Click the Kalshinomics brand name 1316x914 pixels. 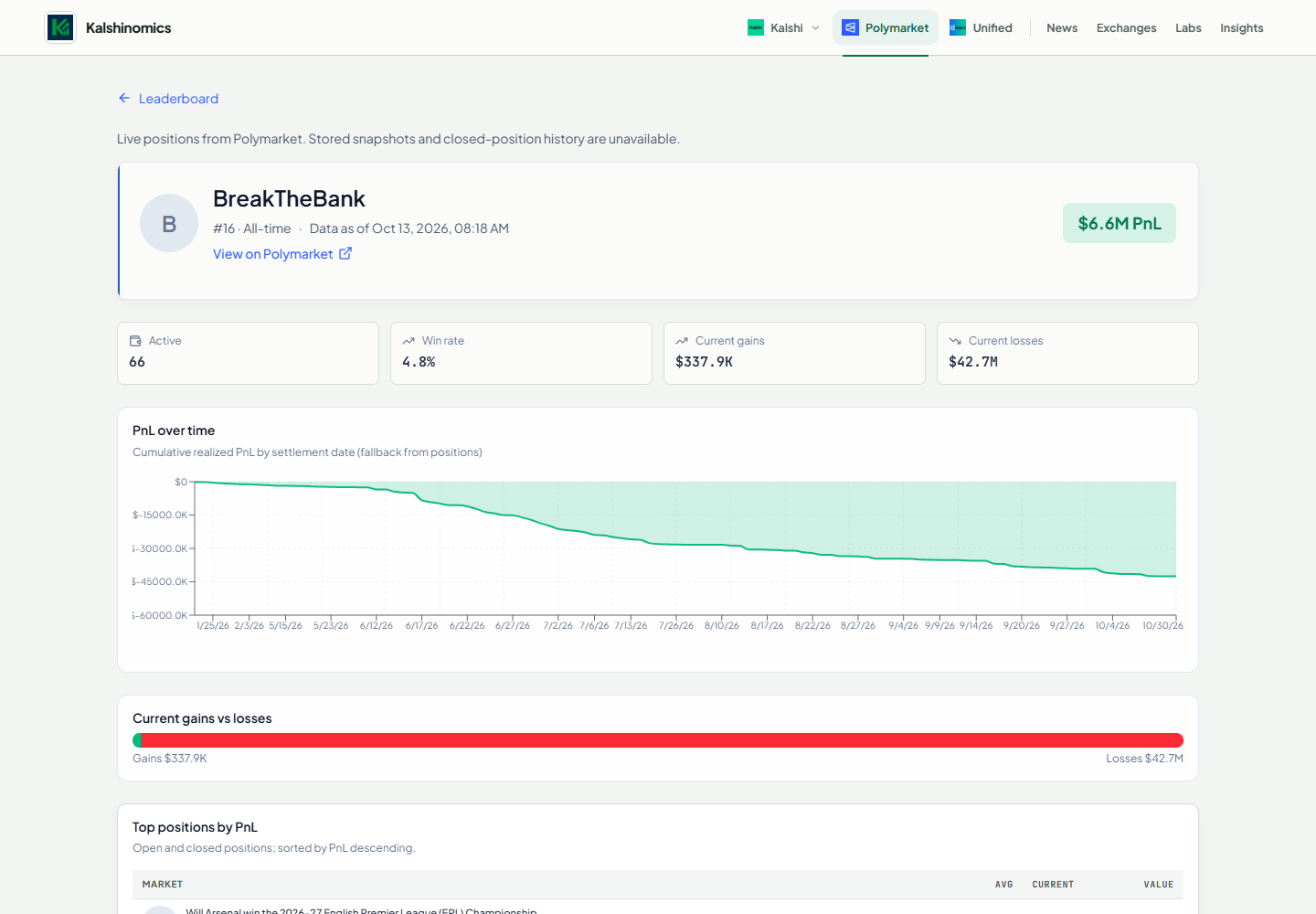point(129,27)
